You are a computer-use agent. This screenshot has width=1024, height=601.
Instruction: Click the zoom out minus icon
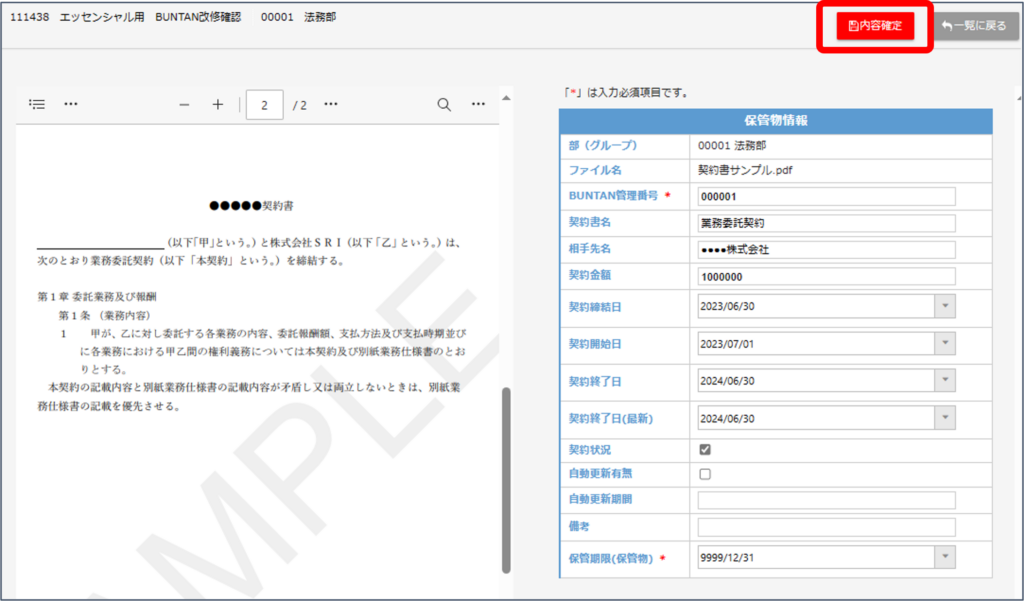(184, 104)
